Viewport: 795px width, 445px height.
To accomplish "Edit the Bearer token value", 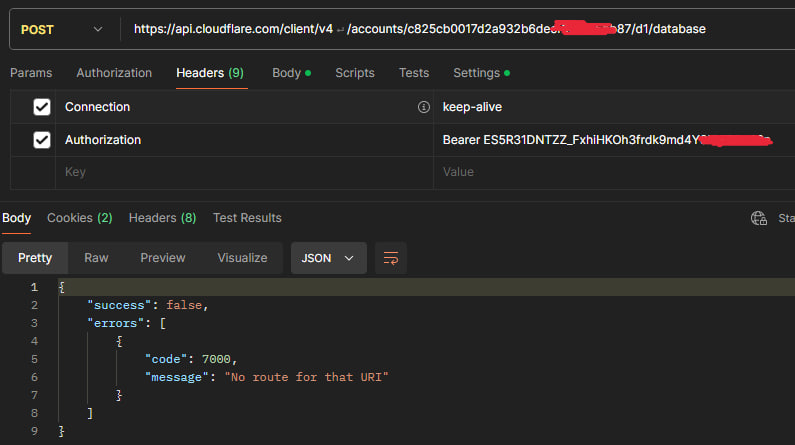I will [613, 140].
